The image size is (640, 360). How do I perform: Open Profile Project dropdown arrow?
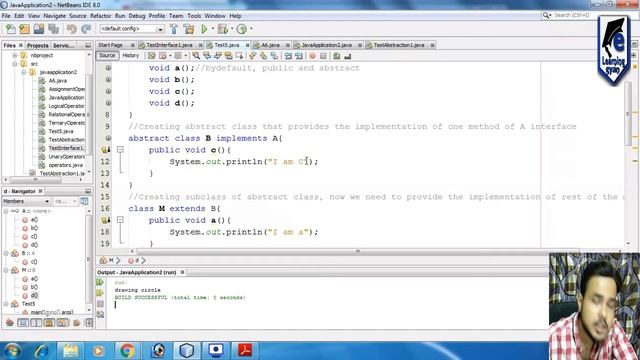click(251, 29)
